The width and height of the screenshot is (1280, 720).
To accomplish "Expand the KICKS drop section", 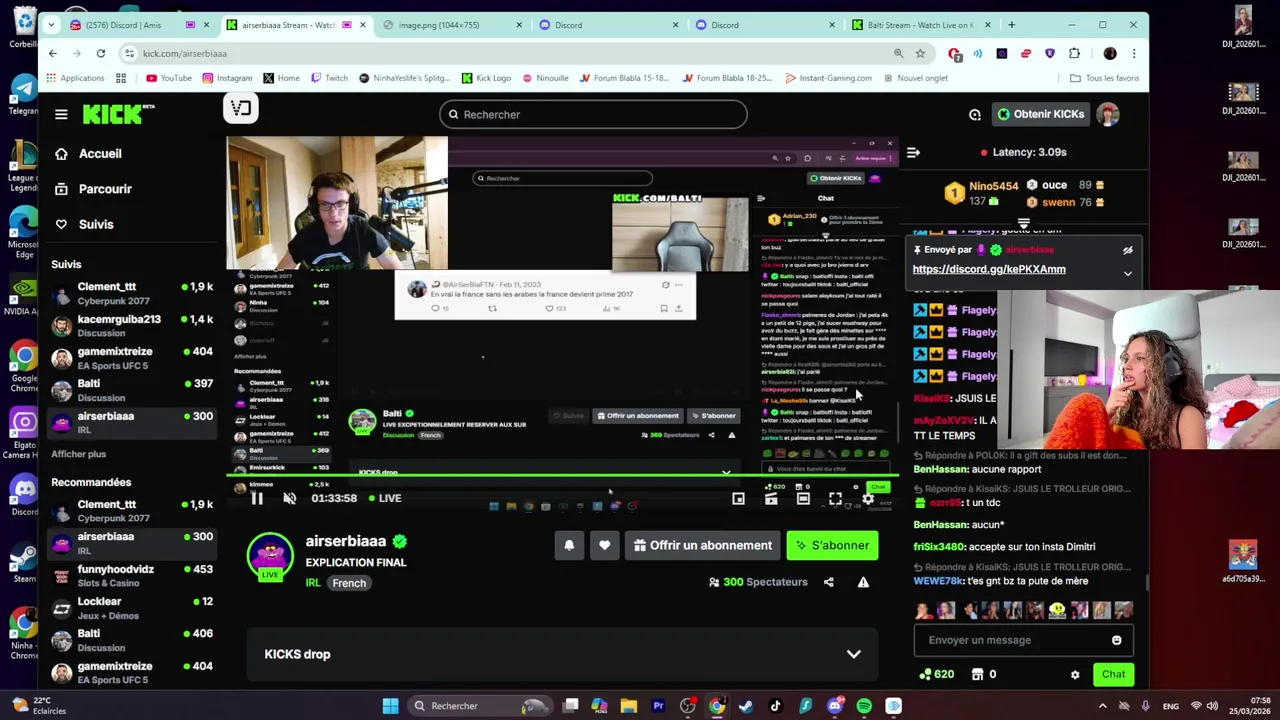I will coord(562,654).
